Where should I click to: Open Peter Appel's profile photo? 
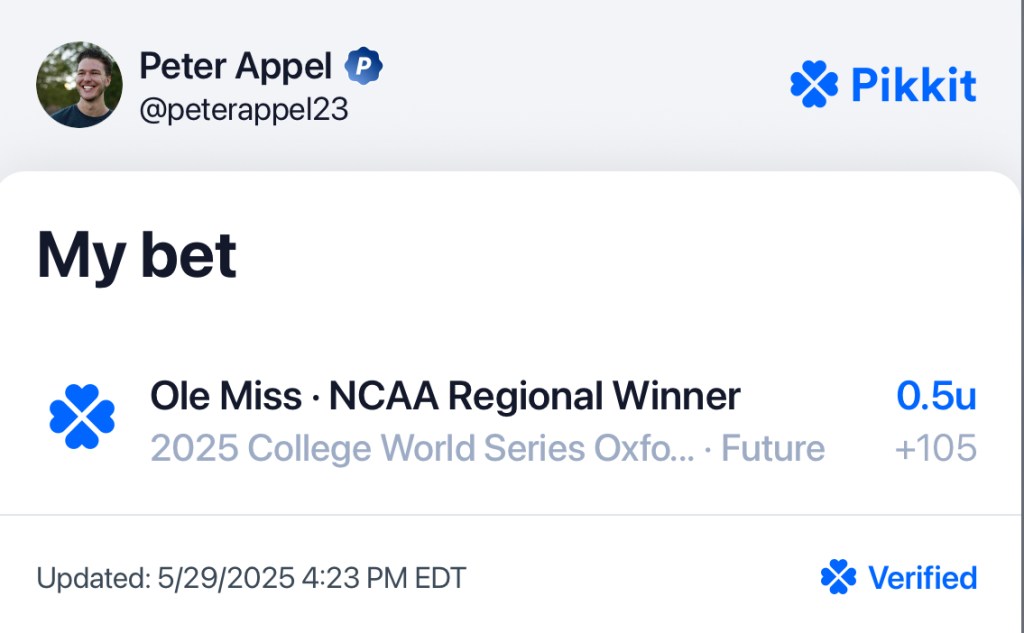pos(79,84)
